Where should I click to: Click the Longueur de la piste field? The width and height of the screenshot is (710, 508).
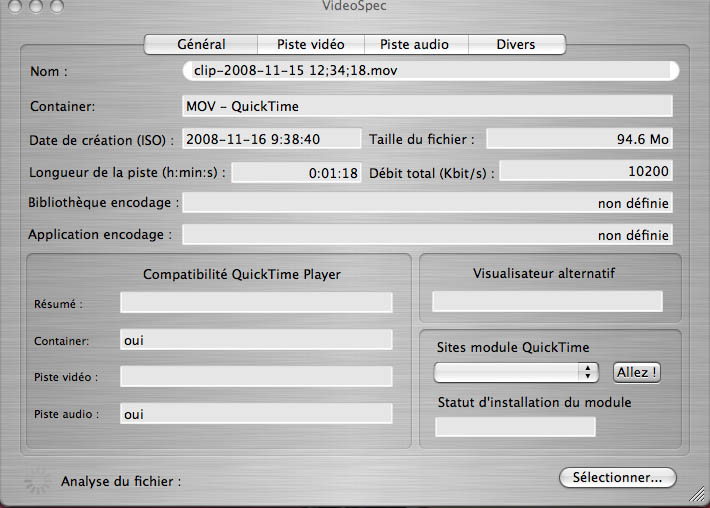[296, 173]
